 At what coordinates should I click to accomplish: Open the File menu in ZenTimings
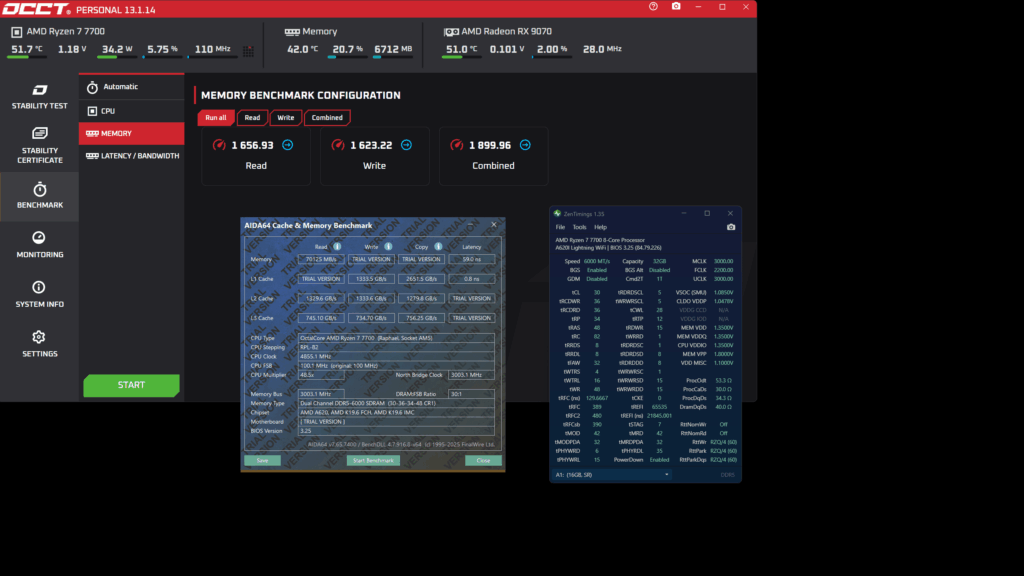click(x=560, y=227)
